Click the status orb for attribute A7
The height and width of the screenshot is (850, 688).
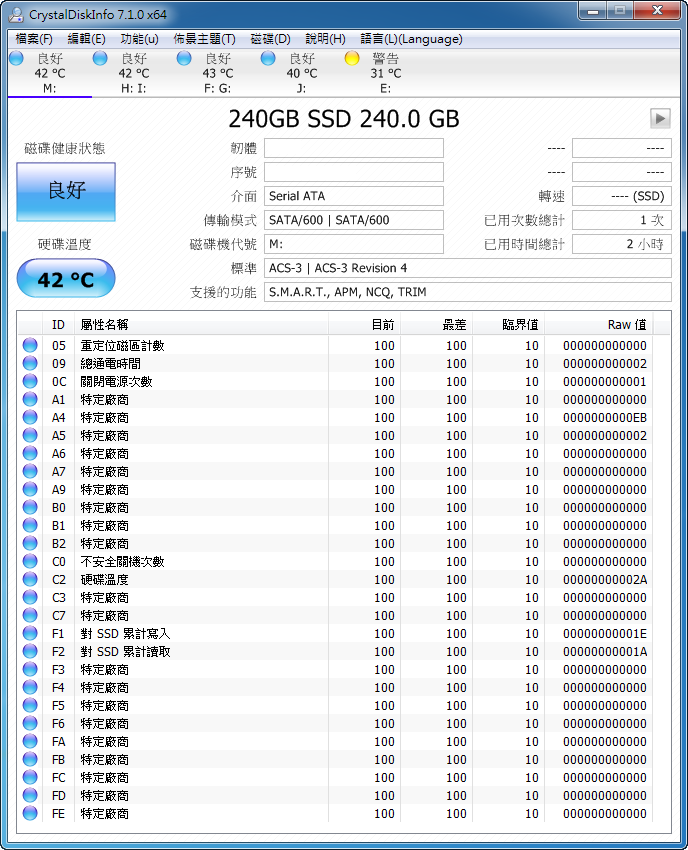(30, 471)
